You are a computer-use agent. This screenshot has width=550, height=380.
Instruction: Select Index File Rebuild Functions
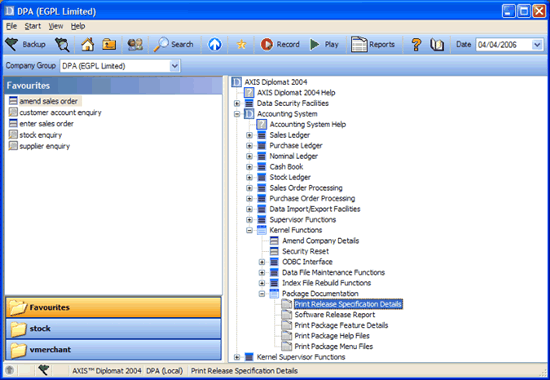click(x=327, y=283)
